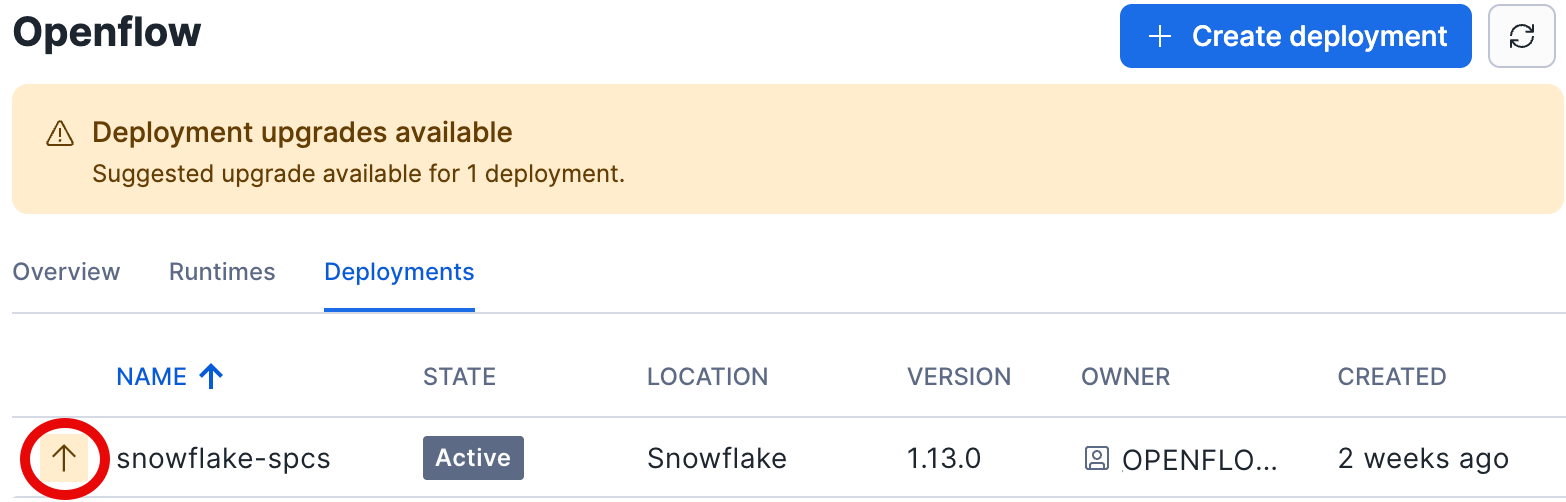This screenshot has height=502, width=1566.
Task: Switch to the Overview tab
Action: [66, 272]
